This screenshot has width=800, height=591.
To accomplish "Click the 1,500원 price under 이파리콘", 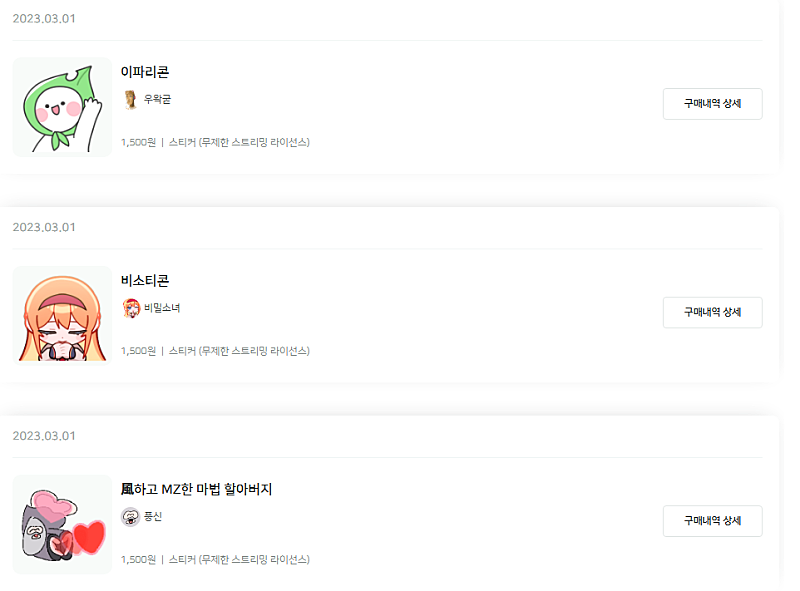I will [138, 143].
